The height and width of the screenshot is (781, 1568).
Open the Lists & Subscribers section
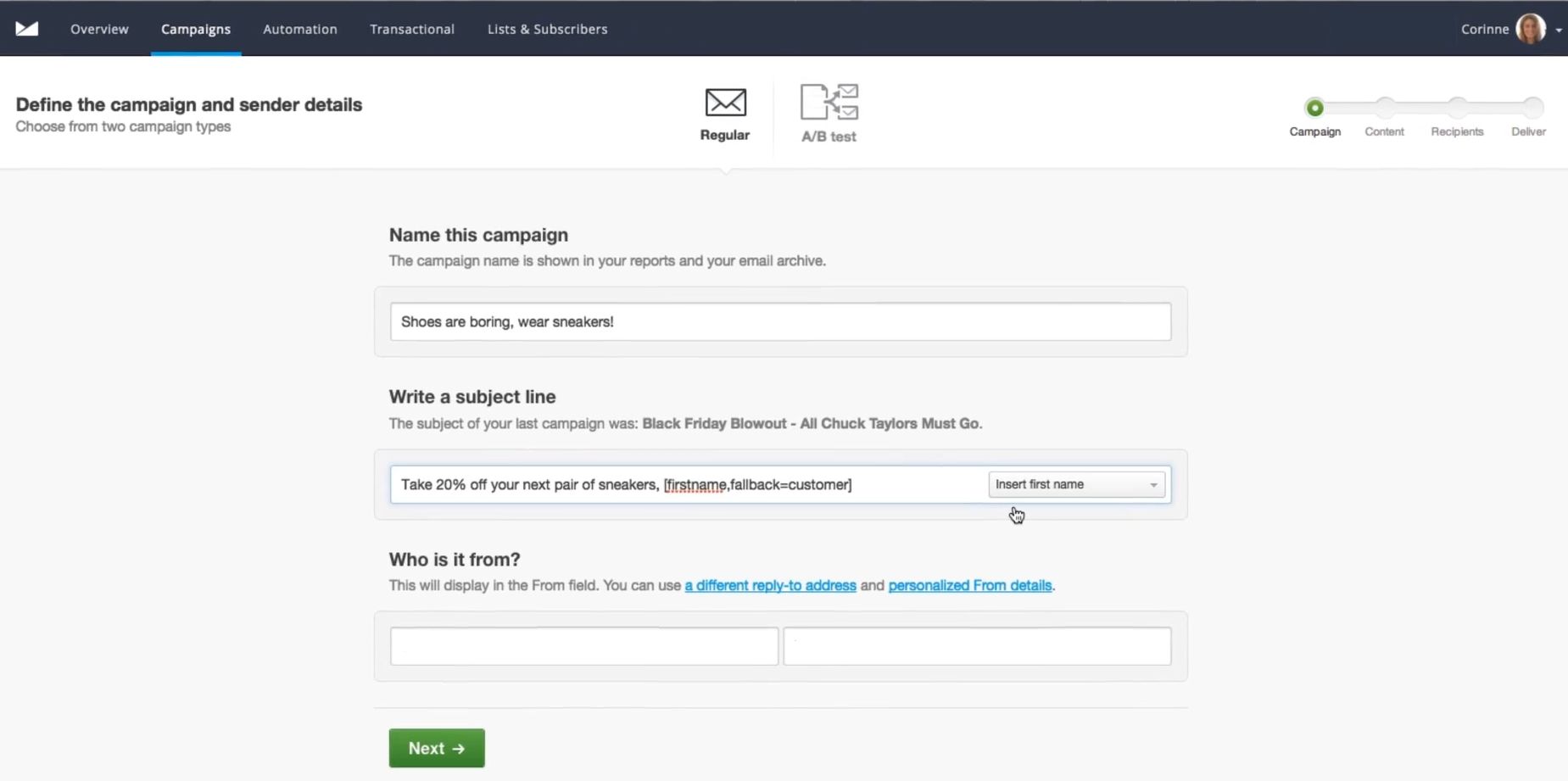tap(547, 28)
